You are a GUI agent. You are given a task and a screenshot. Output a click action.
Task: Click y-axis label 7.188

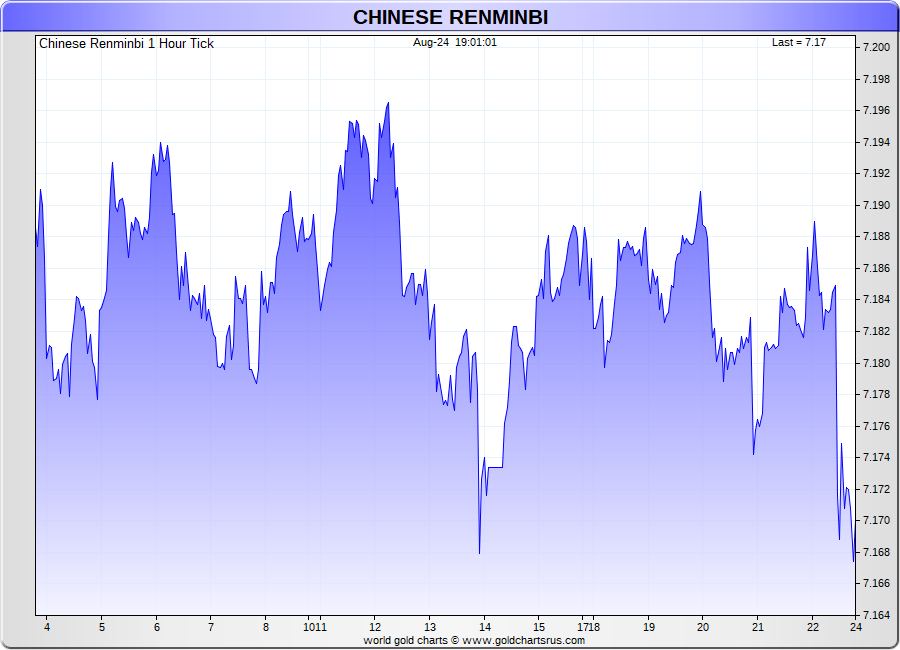(876, 237)
